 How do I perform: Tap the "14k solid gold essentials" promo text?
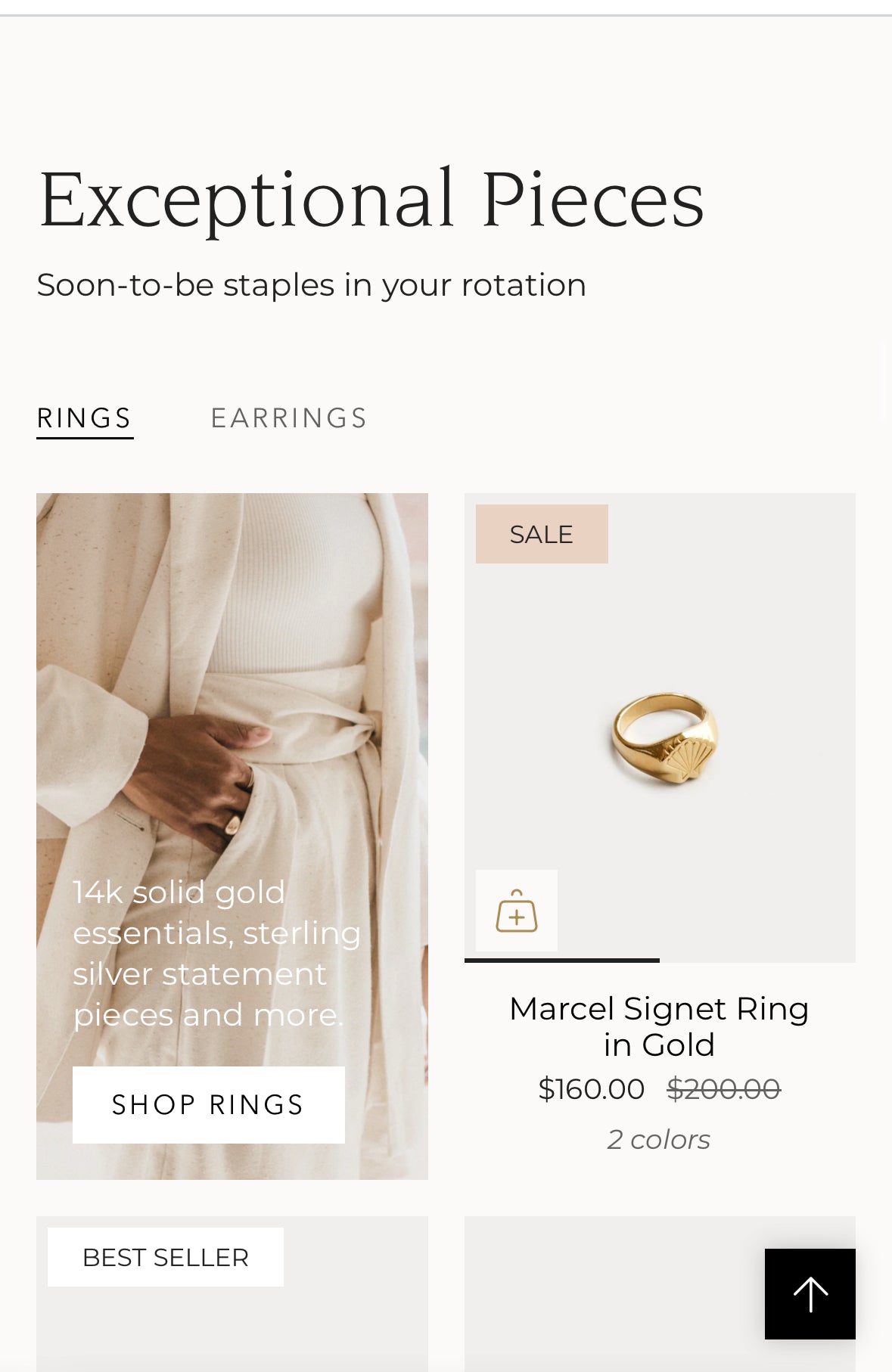pos(216,953)
